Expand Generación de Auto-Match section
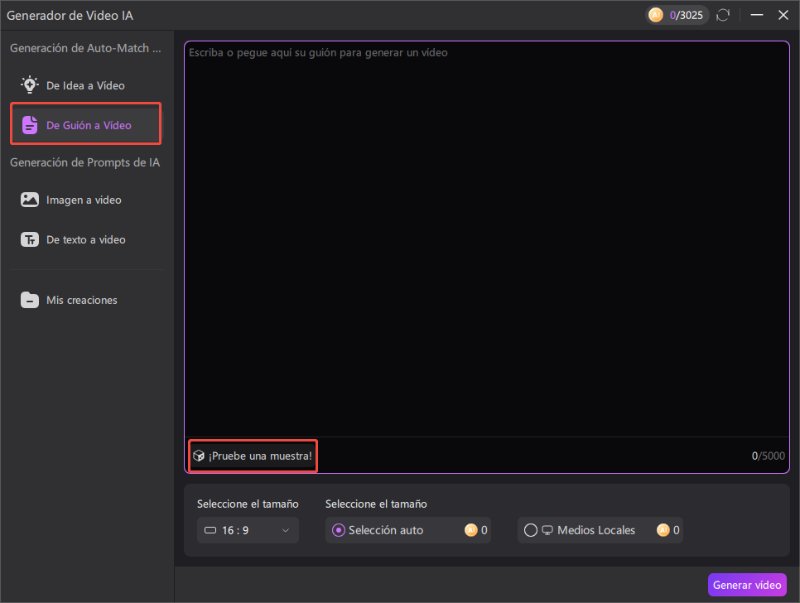The height and width of the screenshot is (603, 800). click(85, 47)
